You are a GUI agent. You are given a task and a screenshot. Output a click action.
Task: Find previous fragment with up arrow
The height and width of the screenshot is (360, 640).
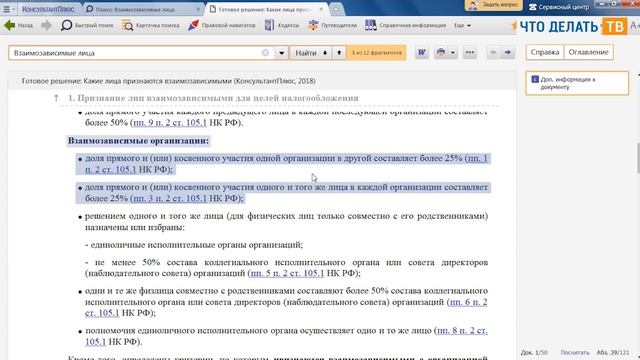coord(339,53)
